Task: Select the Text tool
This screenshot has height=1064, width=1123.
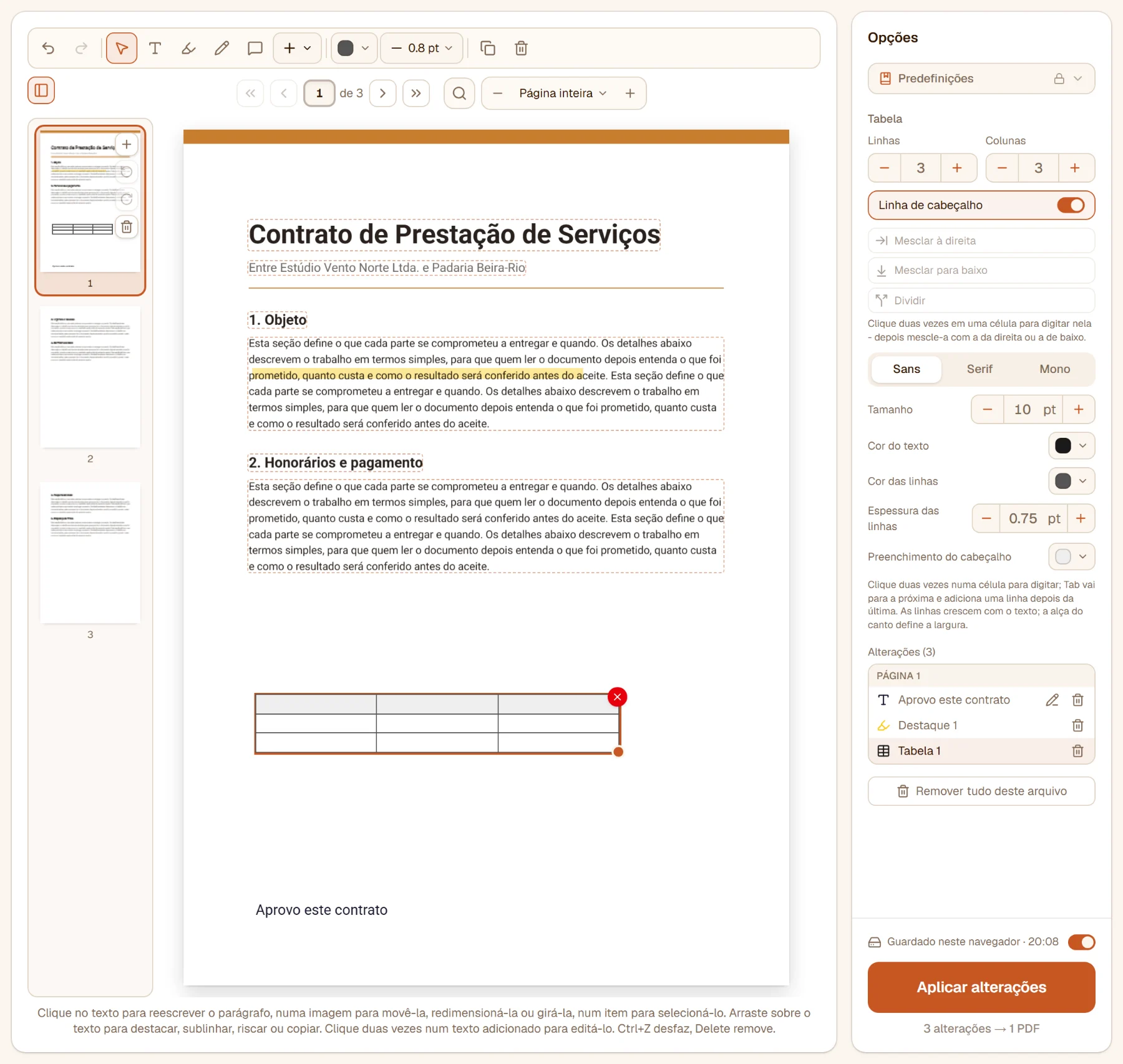Action: (155, 48)
